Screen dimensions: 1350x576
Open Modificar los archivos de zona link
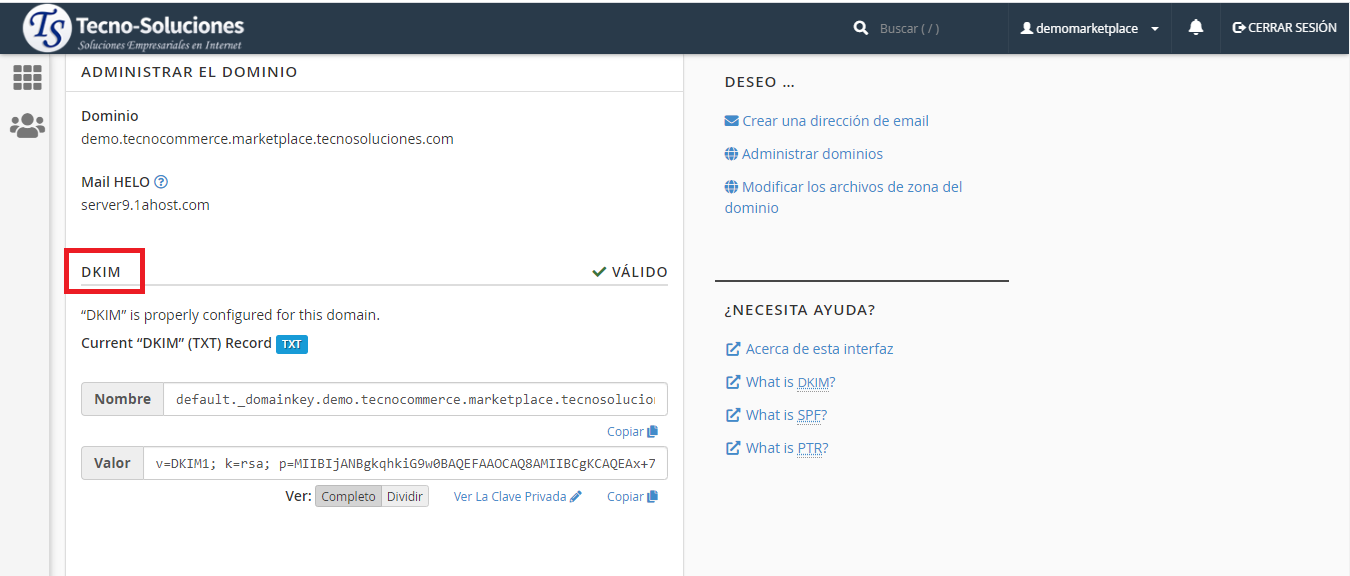(x=851, y=187)
